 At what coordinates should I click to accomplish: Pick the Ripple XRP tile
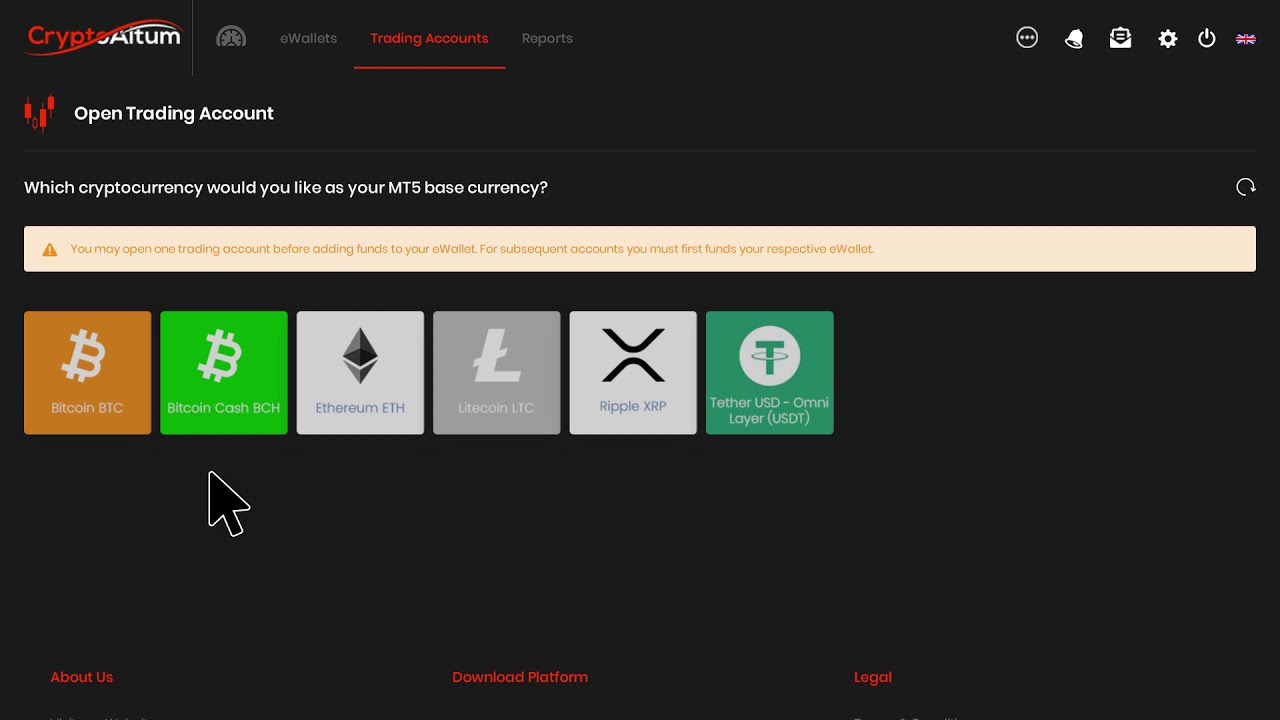(633, 372)
